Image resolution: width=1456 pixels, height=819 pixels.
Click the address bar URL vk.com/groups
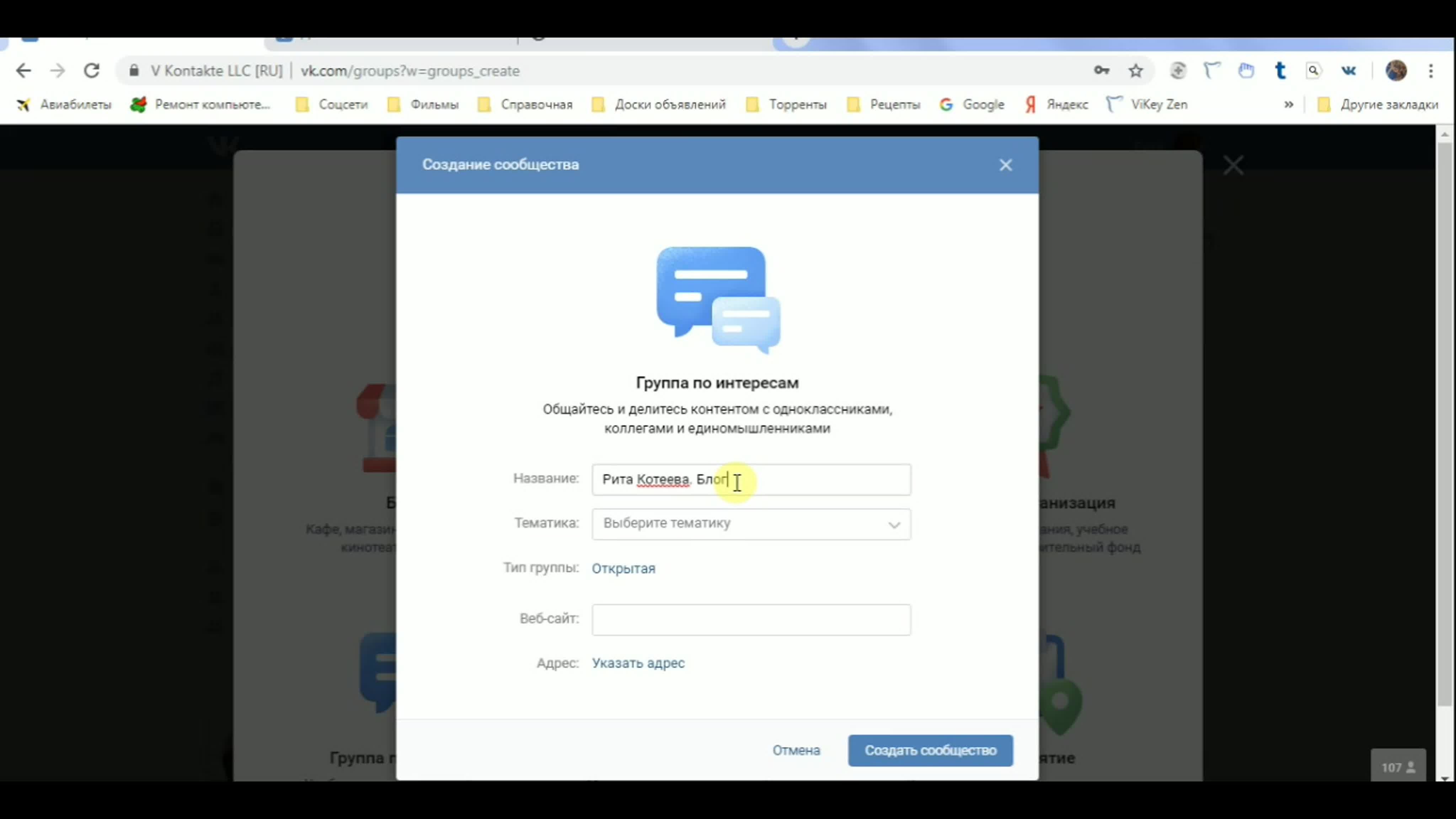(410, 71)
